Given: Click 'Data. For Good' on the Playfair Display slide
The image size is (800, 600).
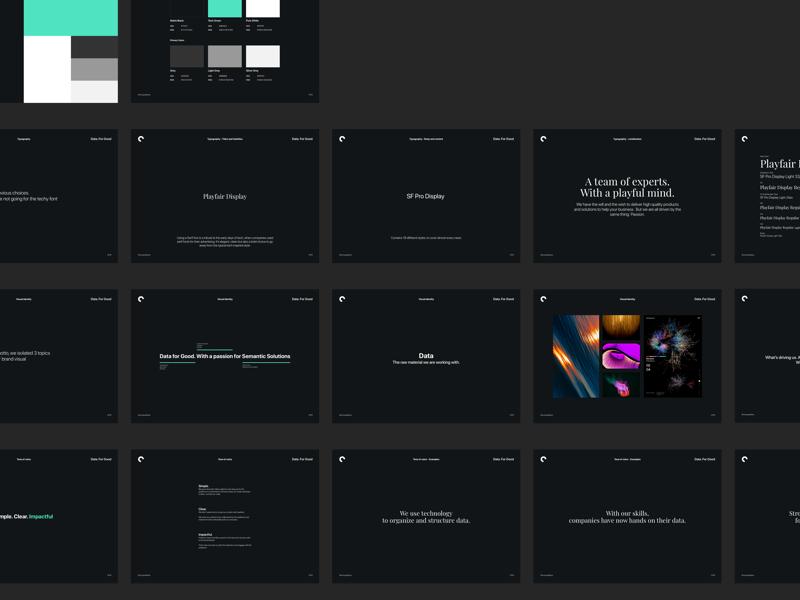Looking at the screenshot, I should click(x=302, y=139).
